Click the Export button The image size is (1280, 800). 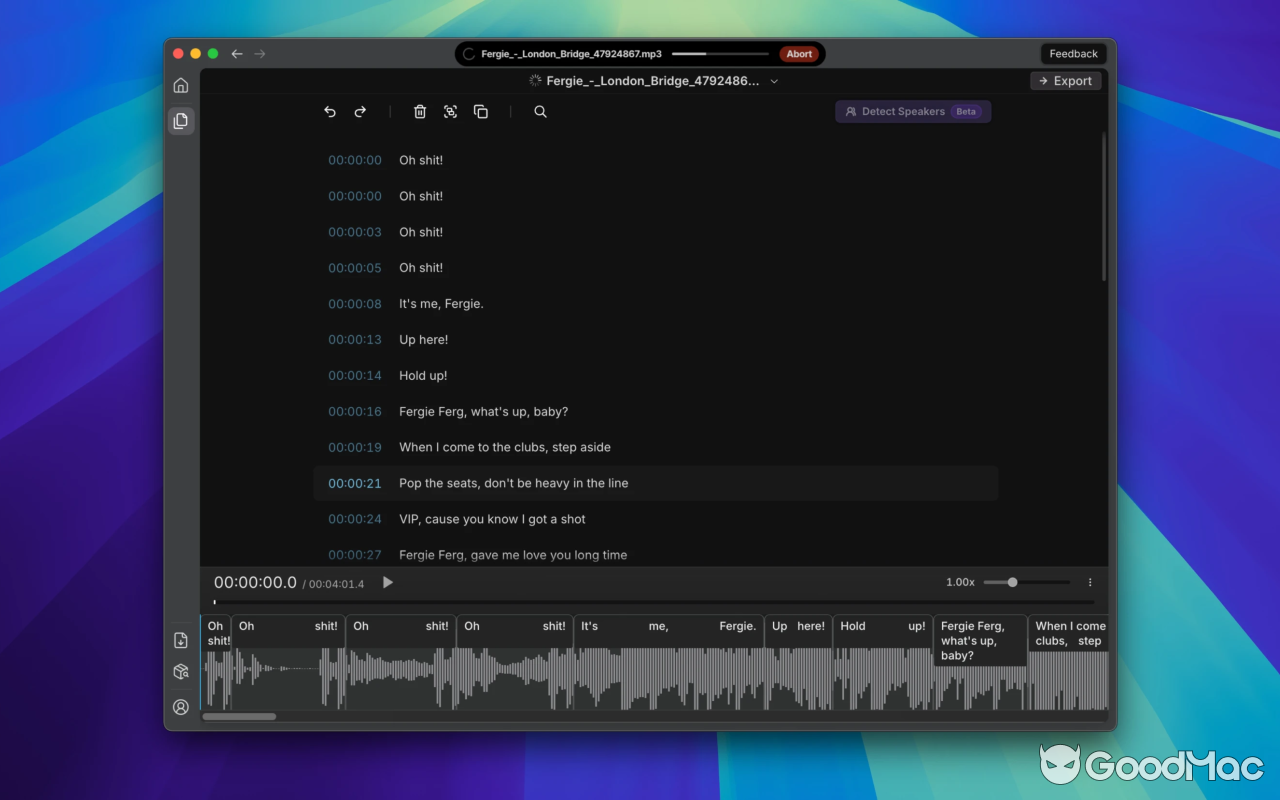click(1065, 81)
